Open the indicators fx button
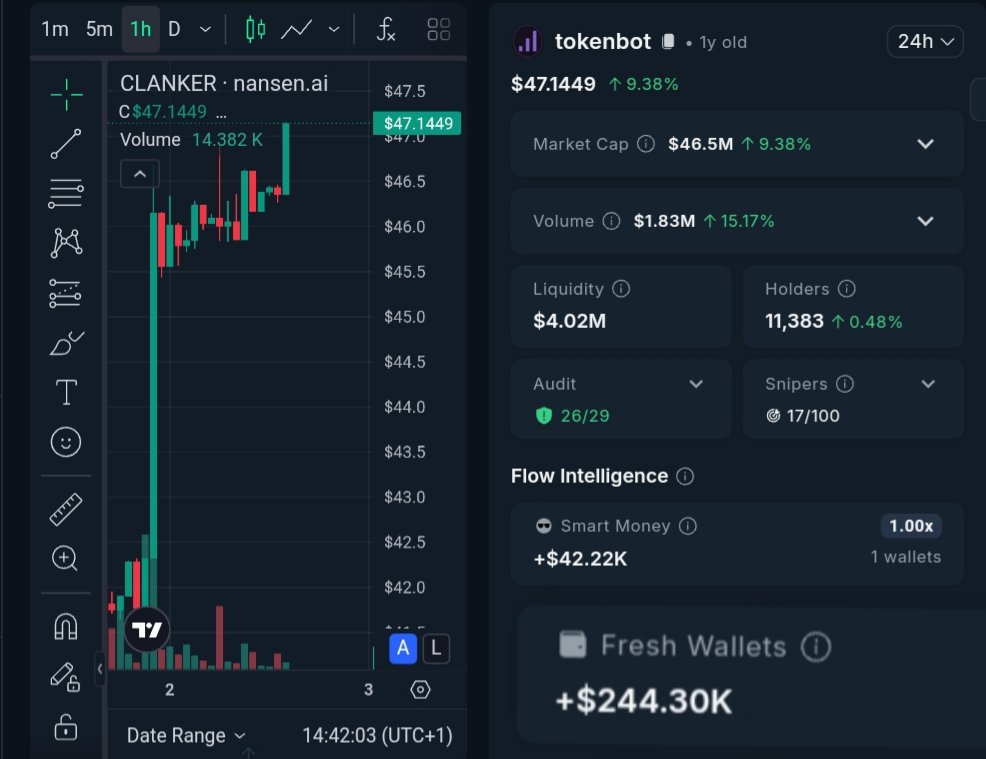Viewport: 986px width, 759px height. pos(386,29)
